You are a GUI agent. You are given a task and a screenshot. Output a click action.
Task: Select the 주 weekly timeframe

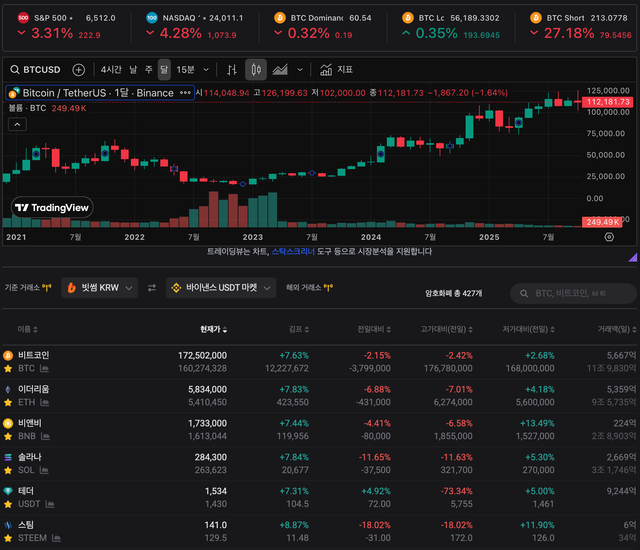click(149, 70)
